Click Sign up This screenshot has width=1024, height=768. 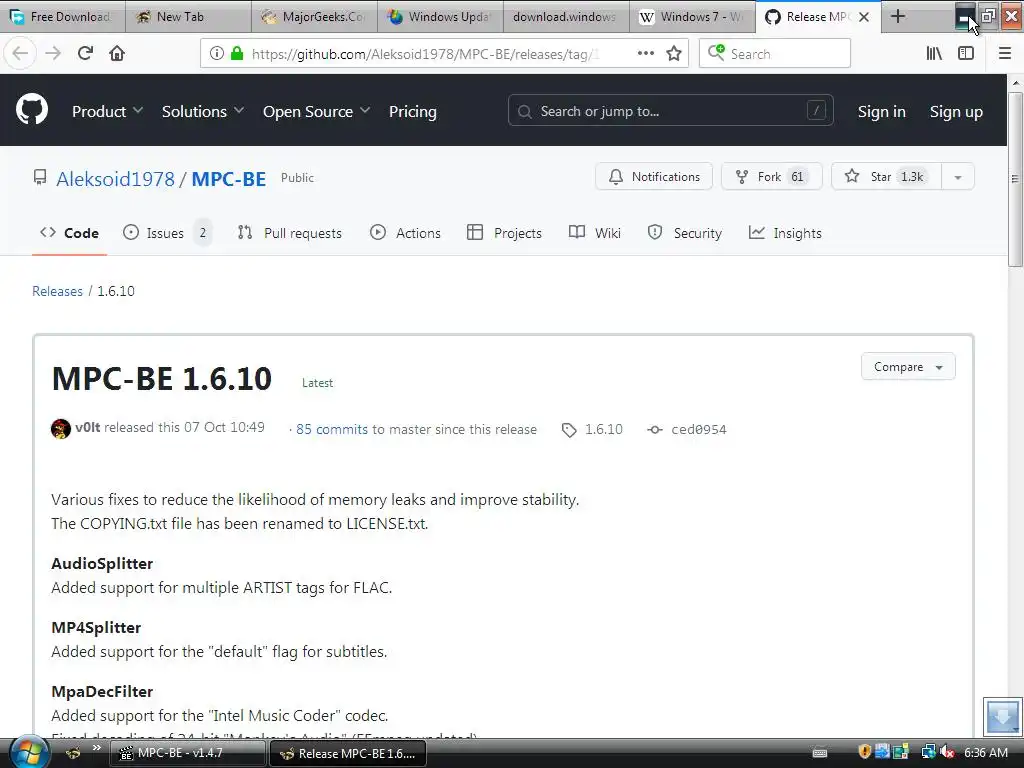[956, 112]
